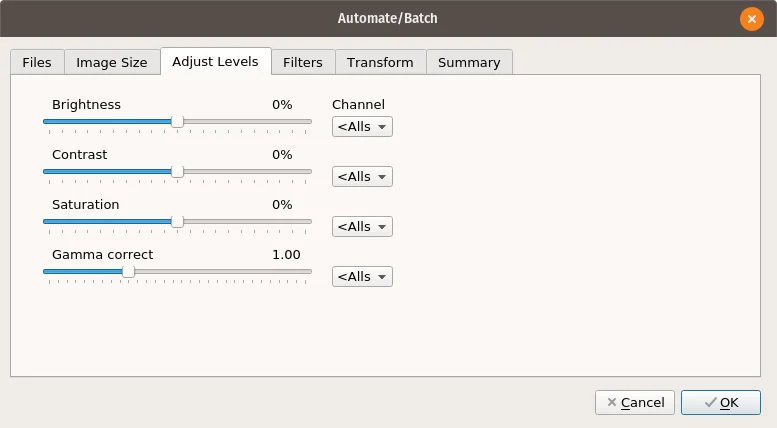Click the Gamma correct slider handle
777x428 pixels.
point(128,272)
